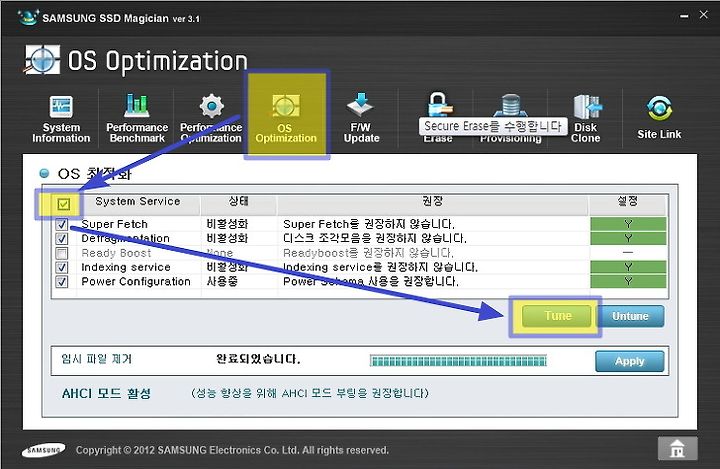The height and width of the screenshot is (469, 720).
Task: Click the Apply button
Action: [x=630, y=362]
